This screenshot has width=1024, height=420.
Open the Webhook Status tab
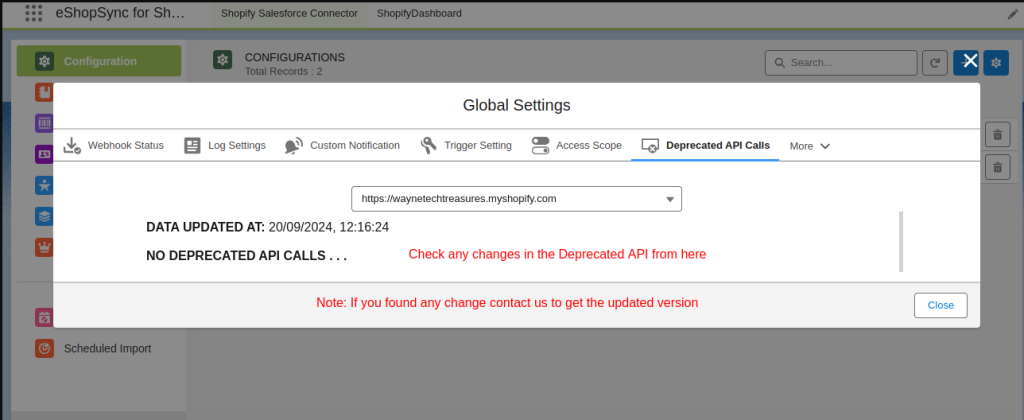113,145
